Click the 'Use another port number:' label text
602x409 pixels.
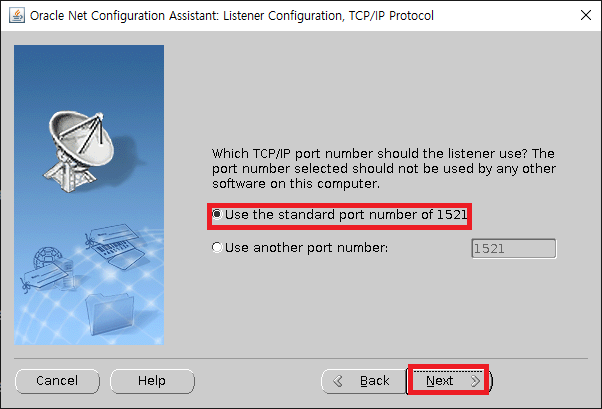tap(306, 248)
